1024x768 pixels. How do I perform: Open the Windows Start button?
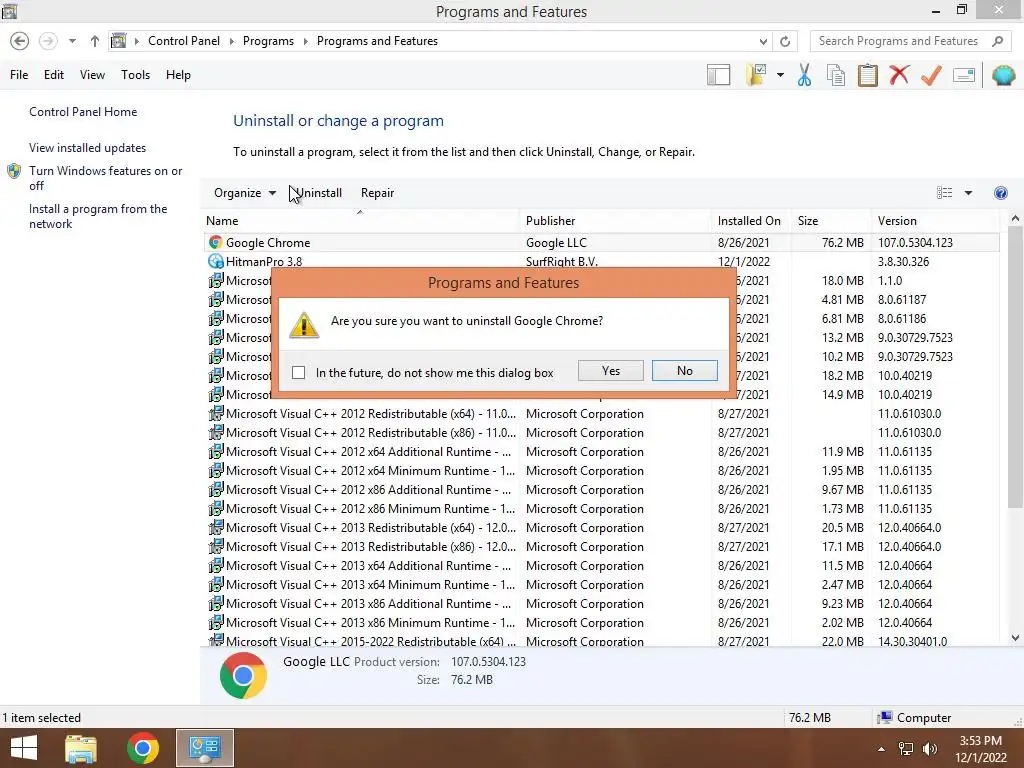[24, 748]
